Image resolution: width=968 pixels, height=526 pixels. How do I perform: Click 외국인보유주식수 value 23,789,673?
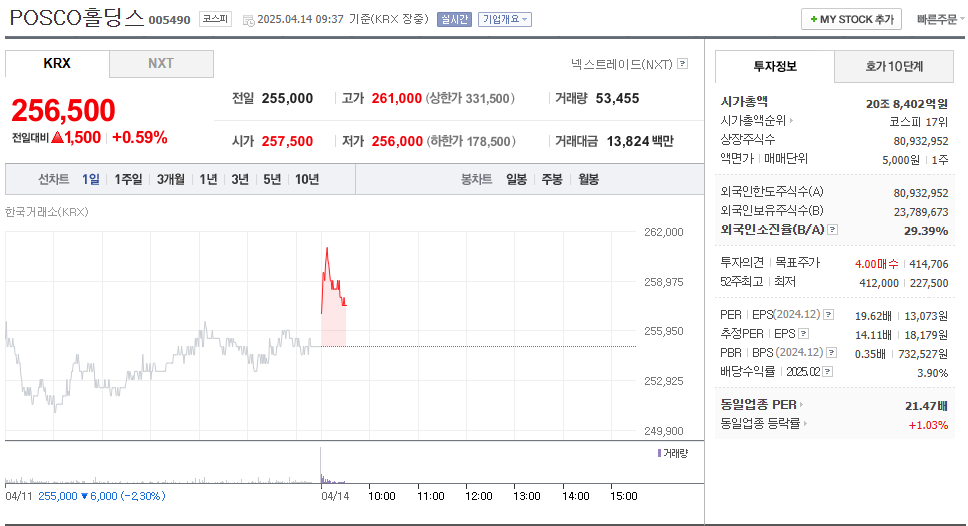tap(920, 212)
